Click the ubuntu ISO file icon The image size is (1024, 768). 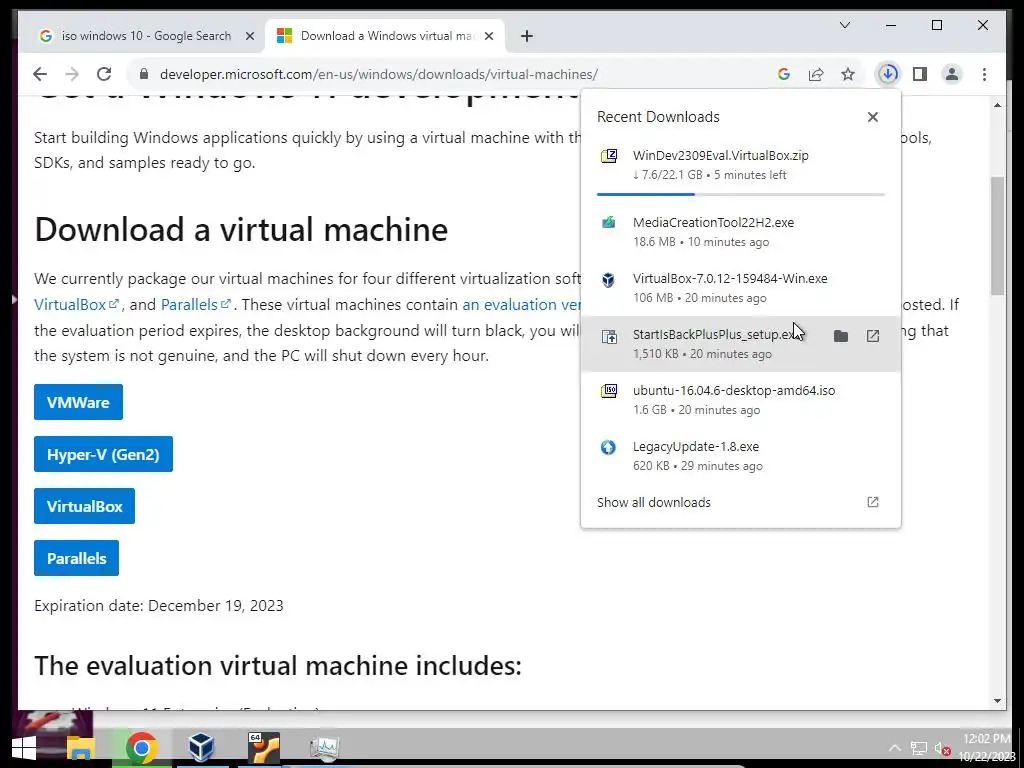point(609,391)
